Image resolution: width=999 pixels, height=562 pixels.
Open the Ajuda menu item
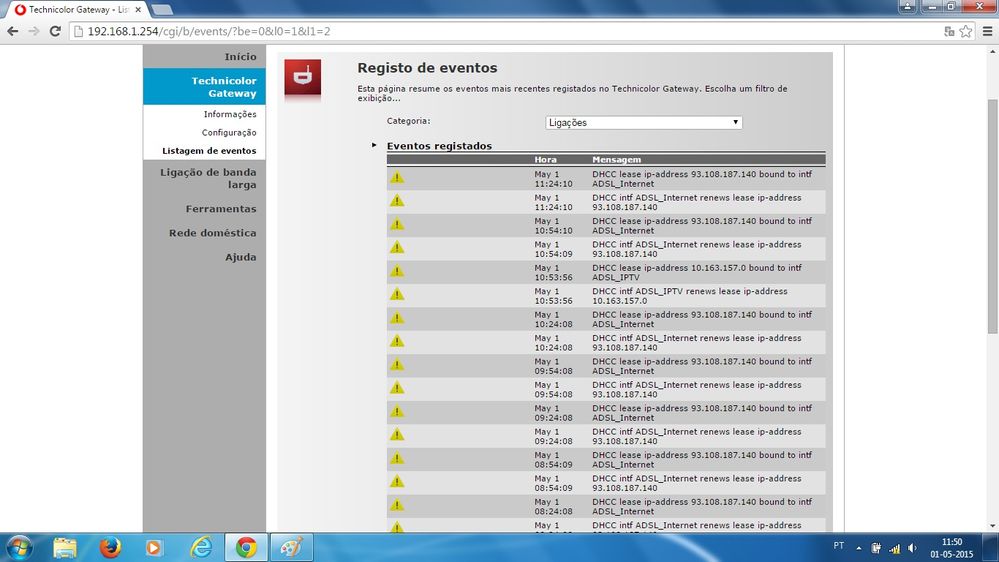click(x=240, y=257)
